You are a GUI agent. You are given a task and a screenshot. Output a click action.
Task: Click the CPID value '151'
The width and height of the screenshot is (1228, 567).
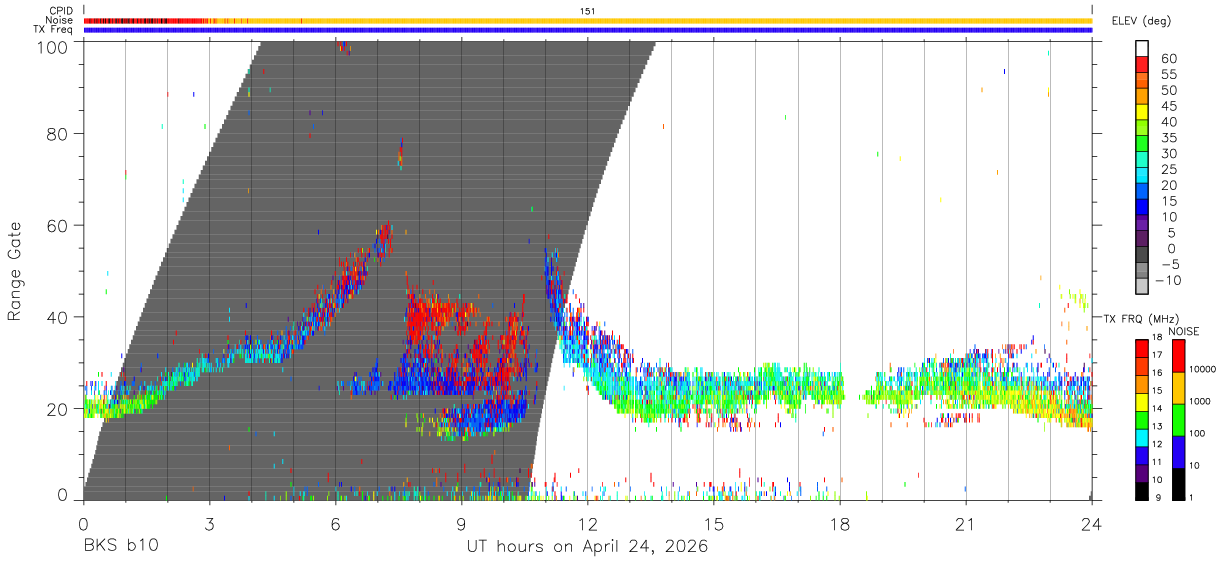pyautogui.click(x=588, y=11)
